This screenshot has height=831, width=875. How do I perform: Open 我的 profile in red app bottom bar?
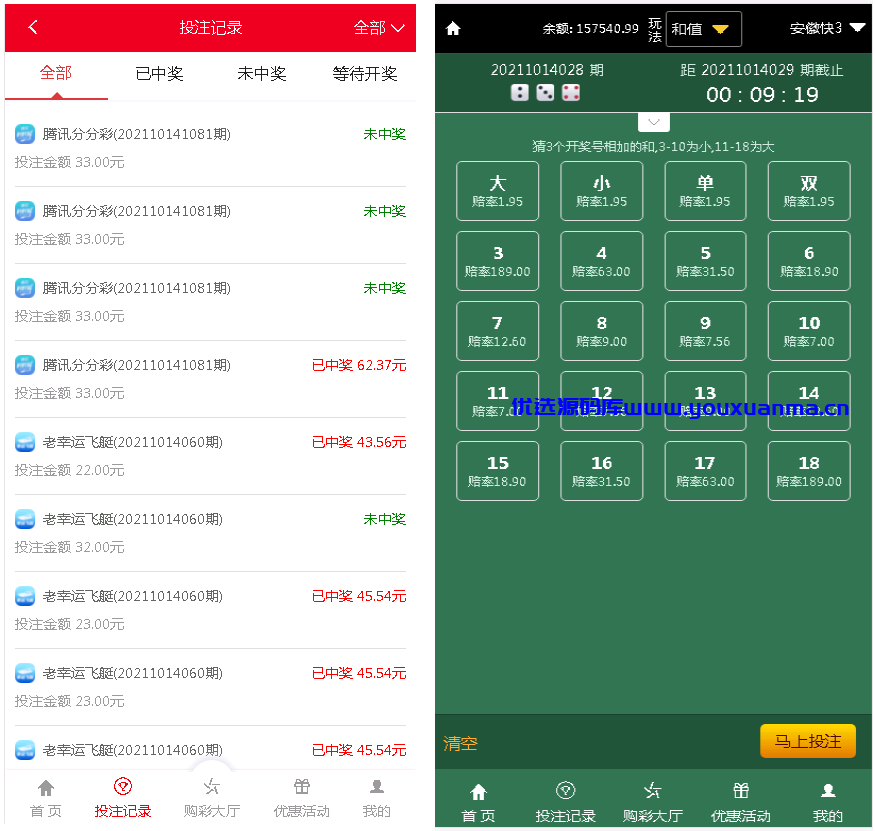(x=377, y=799)
